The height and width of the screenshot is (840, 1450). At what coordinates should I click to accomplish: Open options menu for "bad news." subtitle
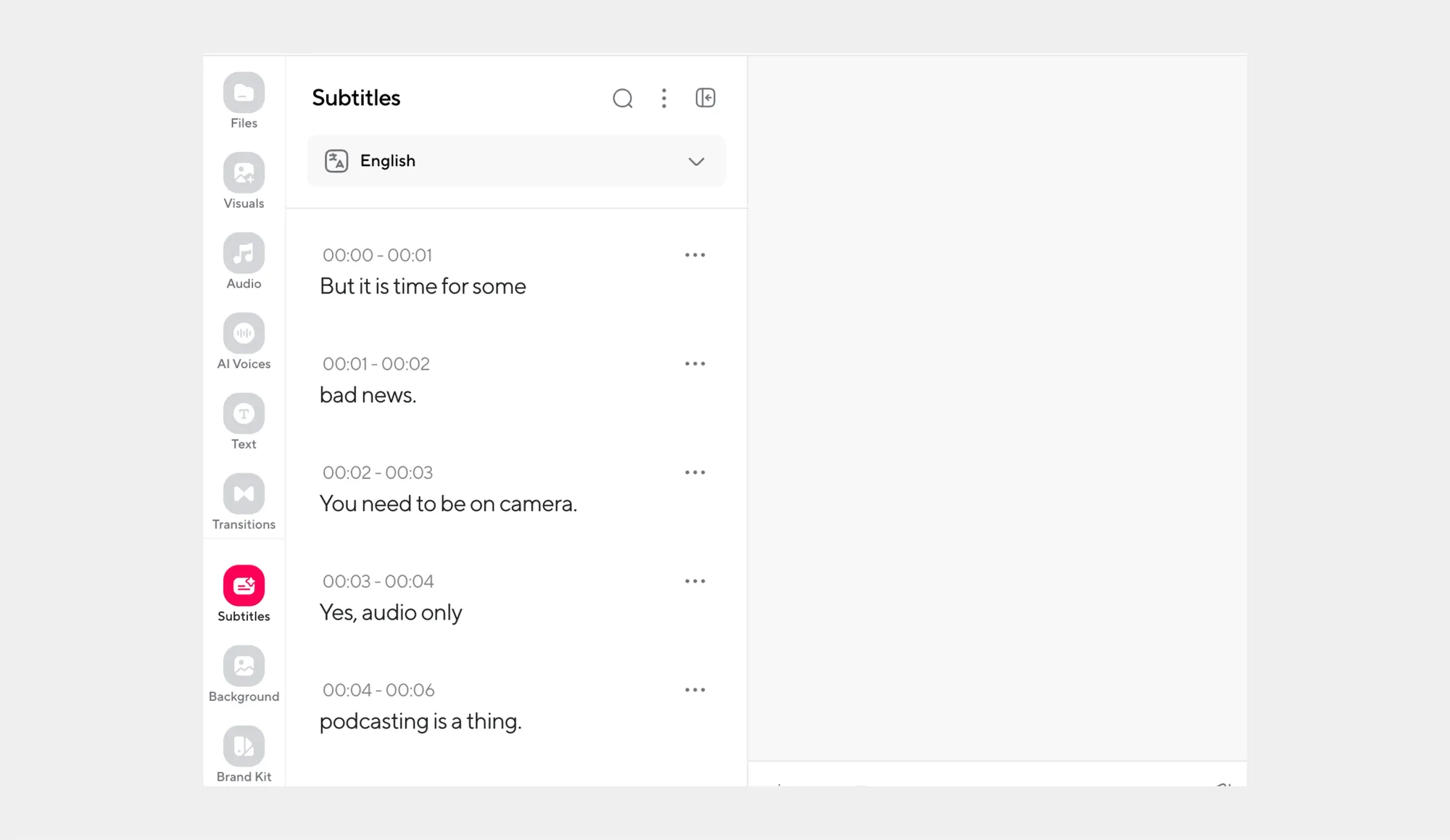[695, 364]
